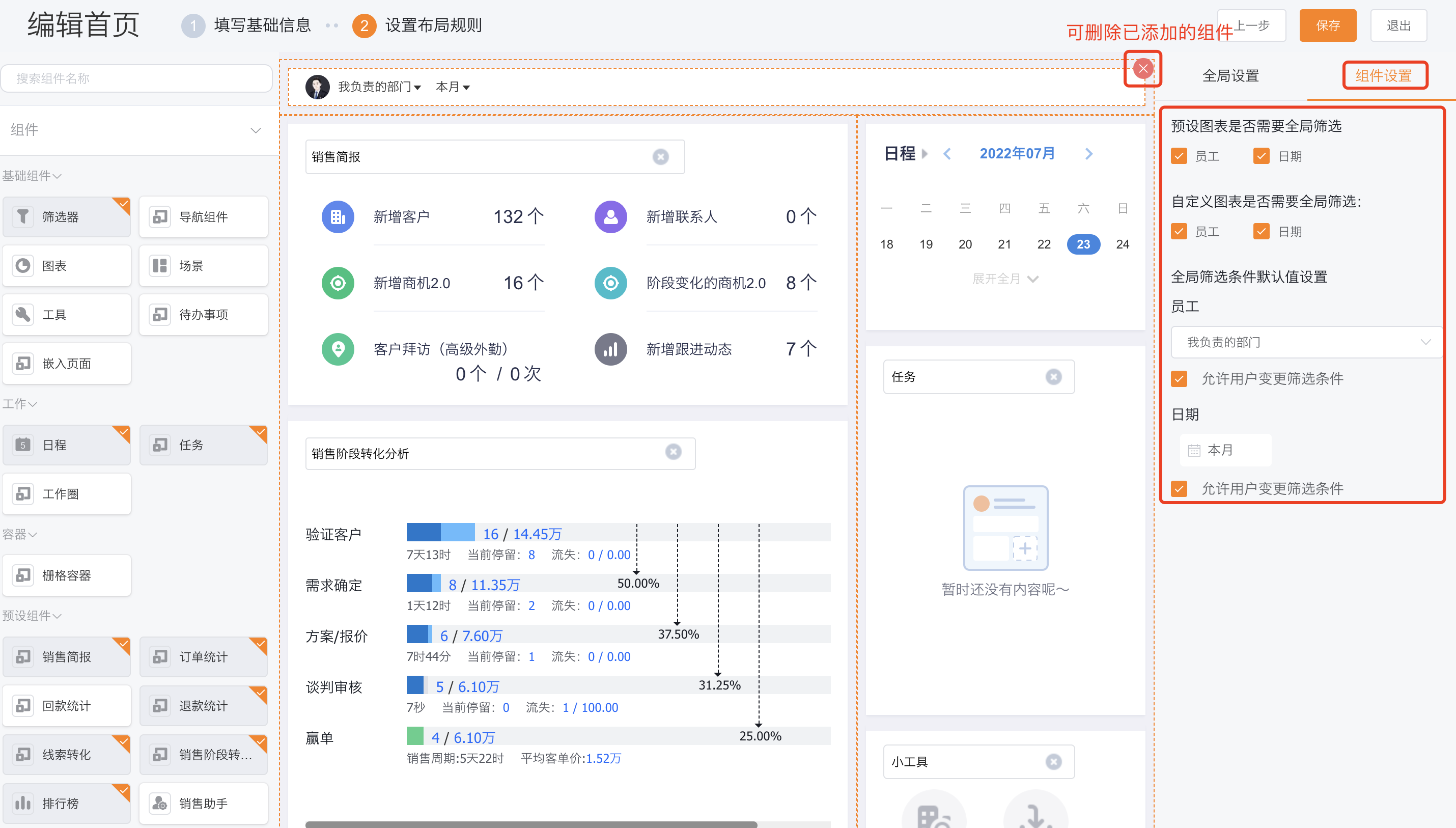Image resolution: width=1456 pixels, height=828 pixels.
Task: Uncheck 日期 under 自定义图表 global filter
Action: (x=1261, y=232)
